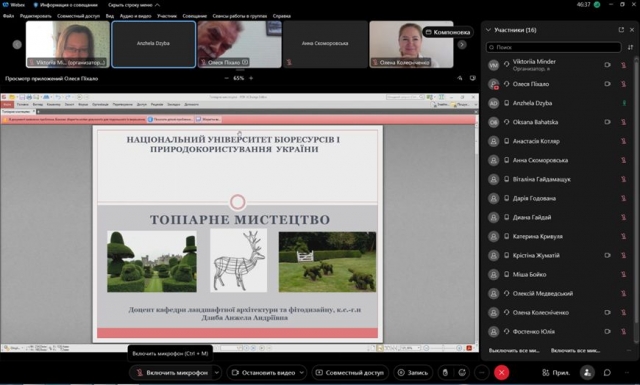
Task: Open the Компоновка layout button
Action: 448,32
